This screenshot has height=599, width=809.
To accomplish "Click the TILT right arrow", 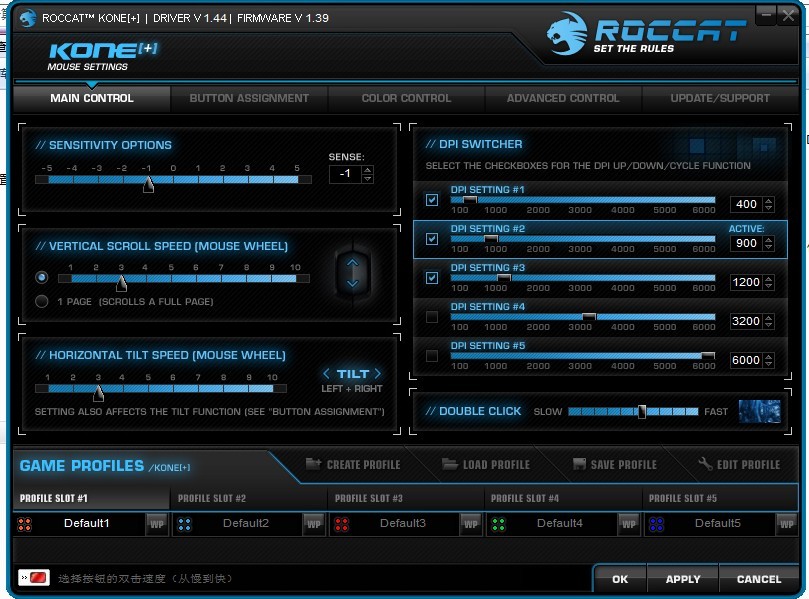I will [378, 373].
